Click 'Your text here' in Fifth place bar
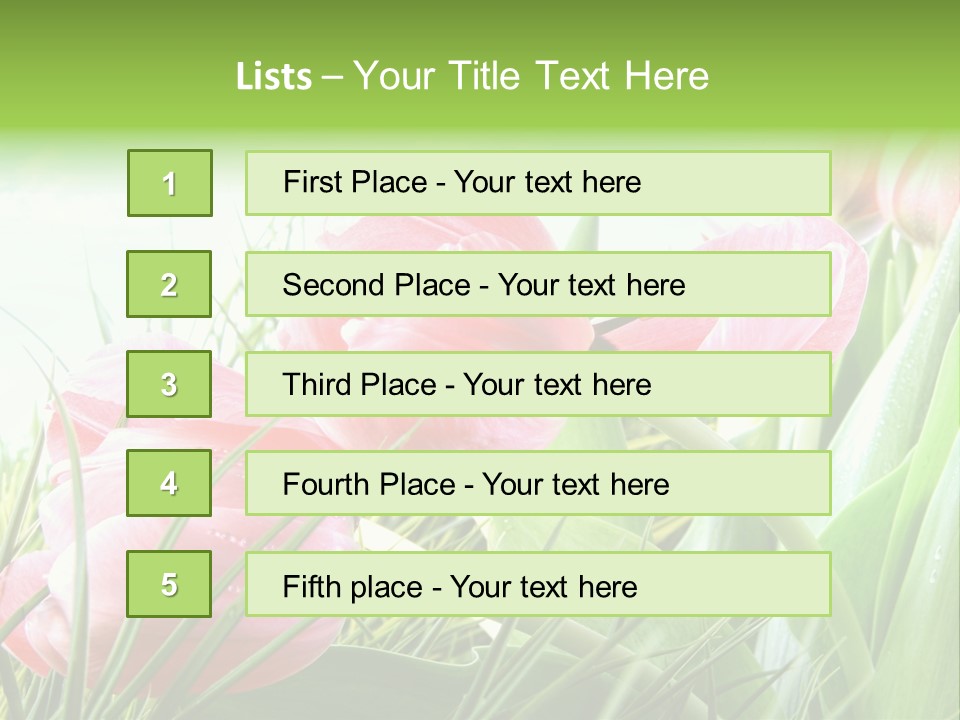 pyautogui.click(x=544, y=587)
